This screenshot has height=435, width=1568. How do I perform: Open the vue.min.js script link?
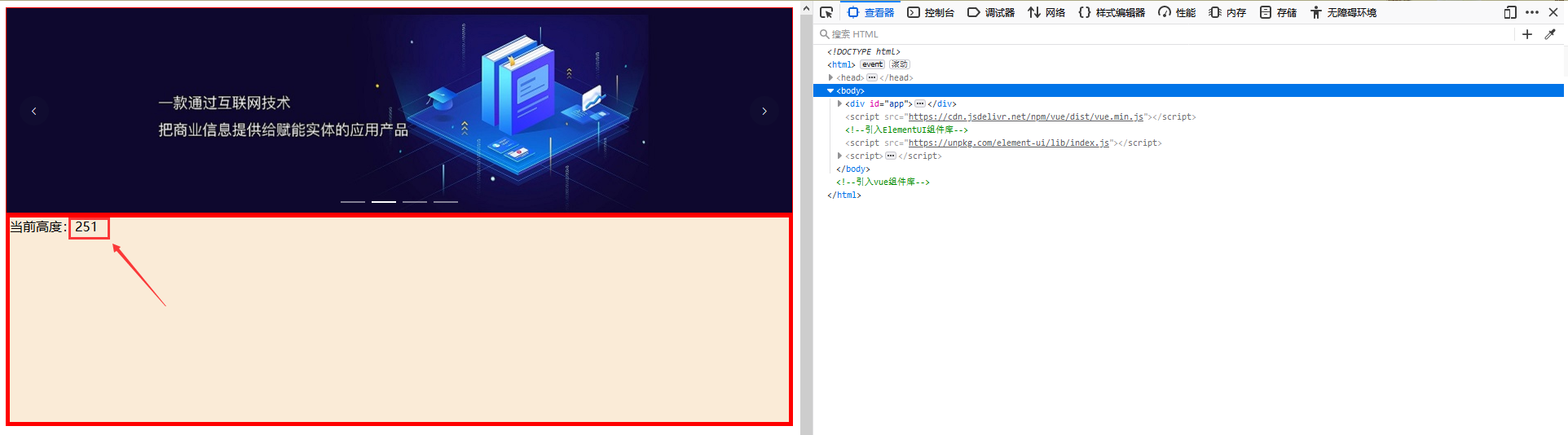click(1025, 116)
